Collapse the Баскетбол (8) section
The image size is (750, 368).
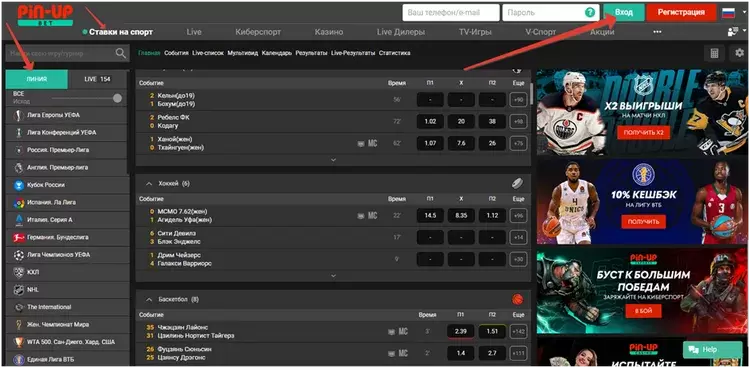(149, 300)
